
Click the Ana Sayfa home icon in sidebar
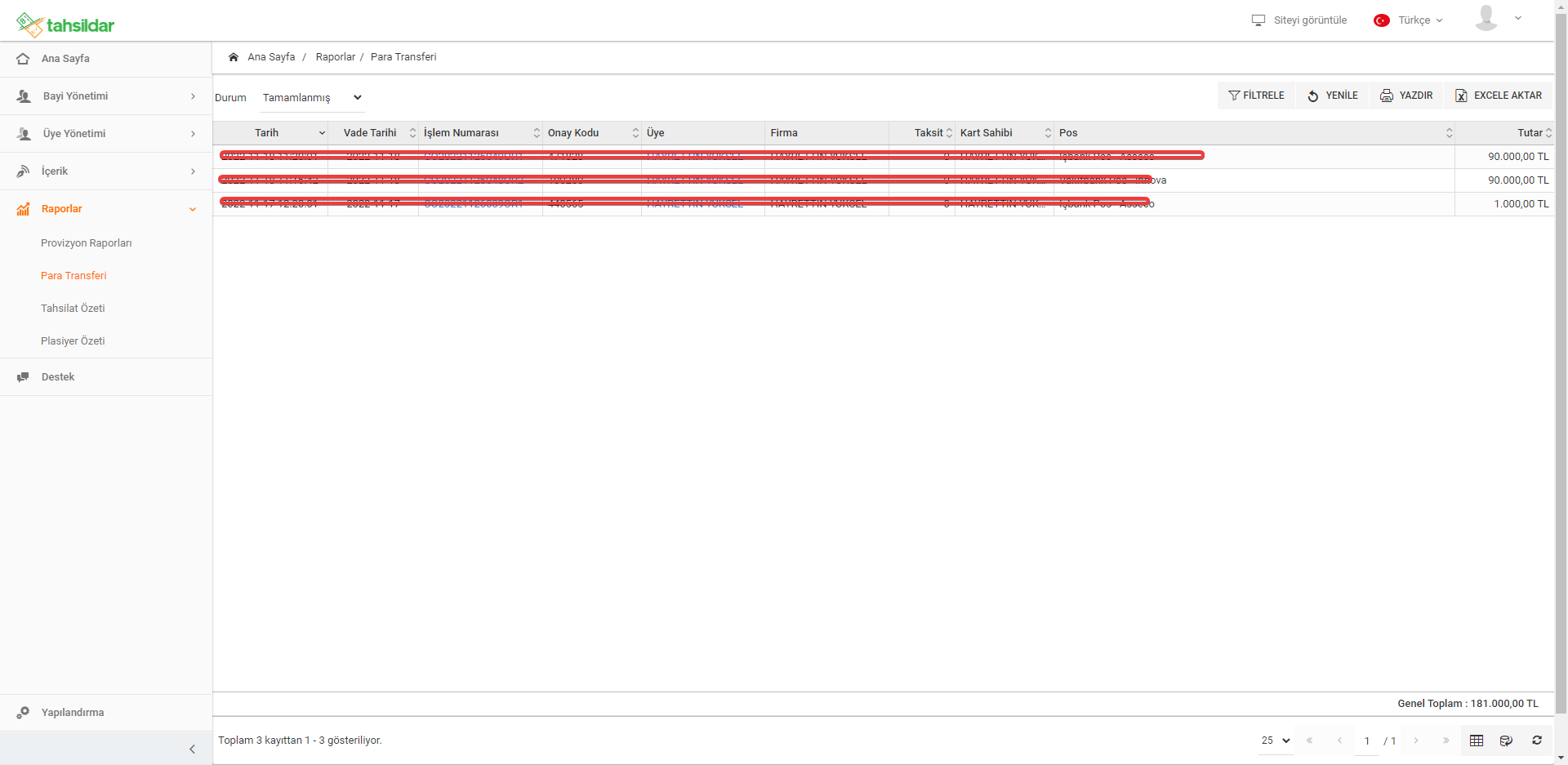23,59
